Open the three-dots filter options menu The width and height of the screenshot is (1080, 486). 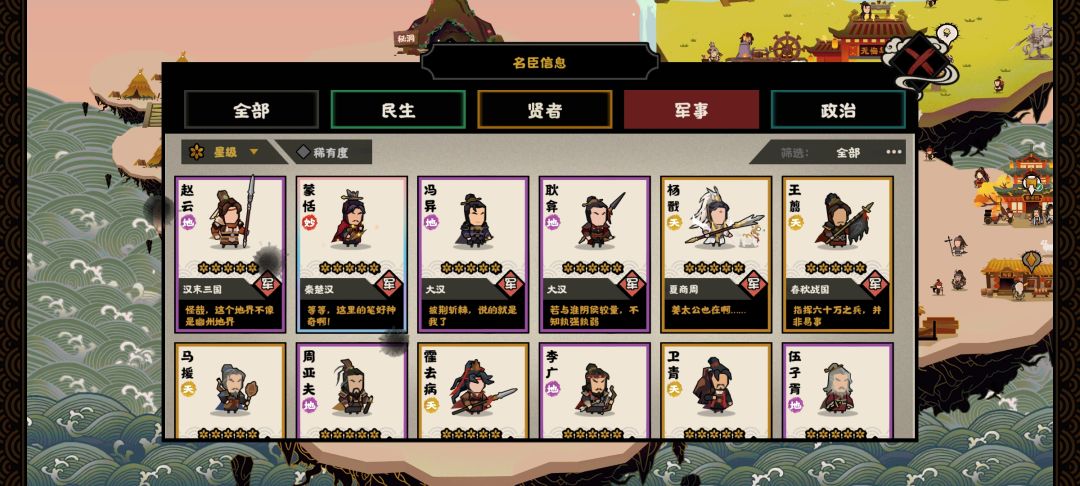(894, 152)
